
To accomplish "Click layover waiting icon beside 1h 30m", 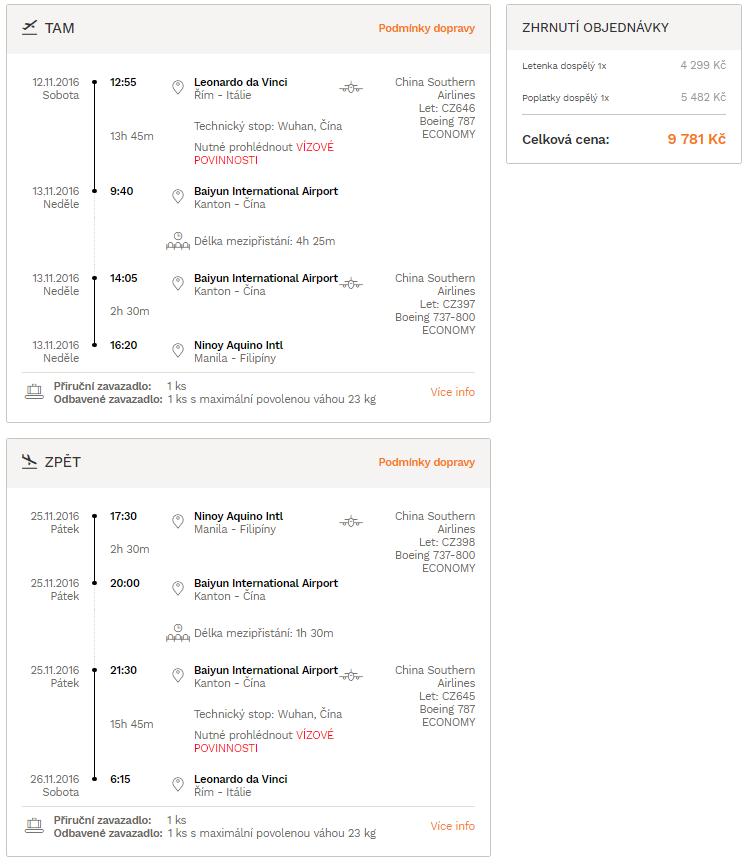I will (x=178, y=633).
